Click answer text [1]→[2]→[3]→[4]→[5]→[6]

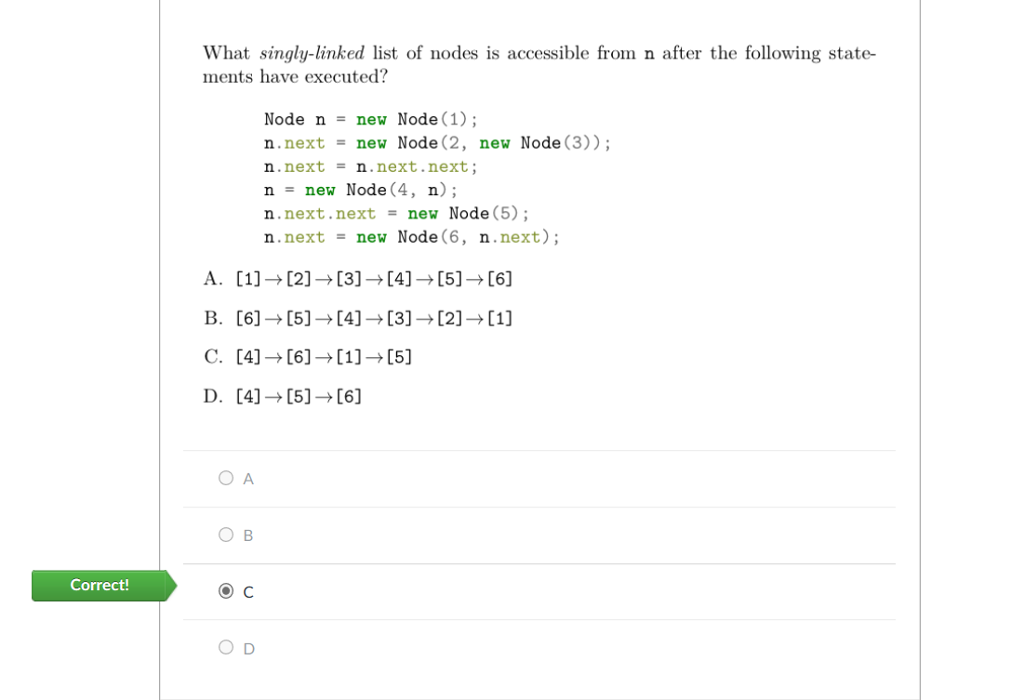[x=374, y=279]
